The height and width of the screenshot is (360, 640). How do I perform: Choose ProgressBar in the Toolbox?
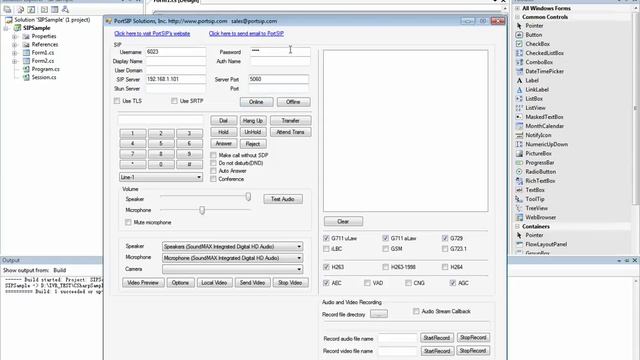click(x=540, y=162)
